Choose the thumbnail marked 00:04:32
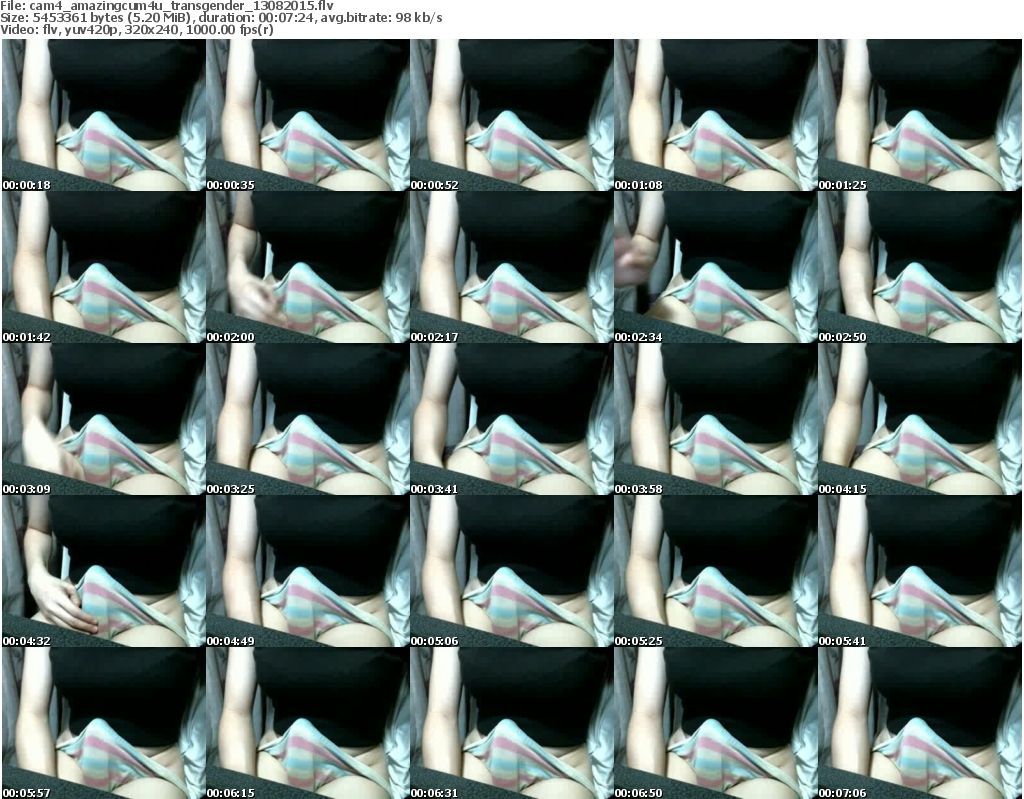The height and width of the screenshot is (799, 1024). point(104,571)
